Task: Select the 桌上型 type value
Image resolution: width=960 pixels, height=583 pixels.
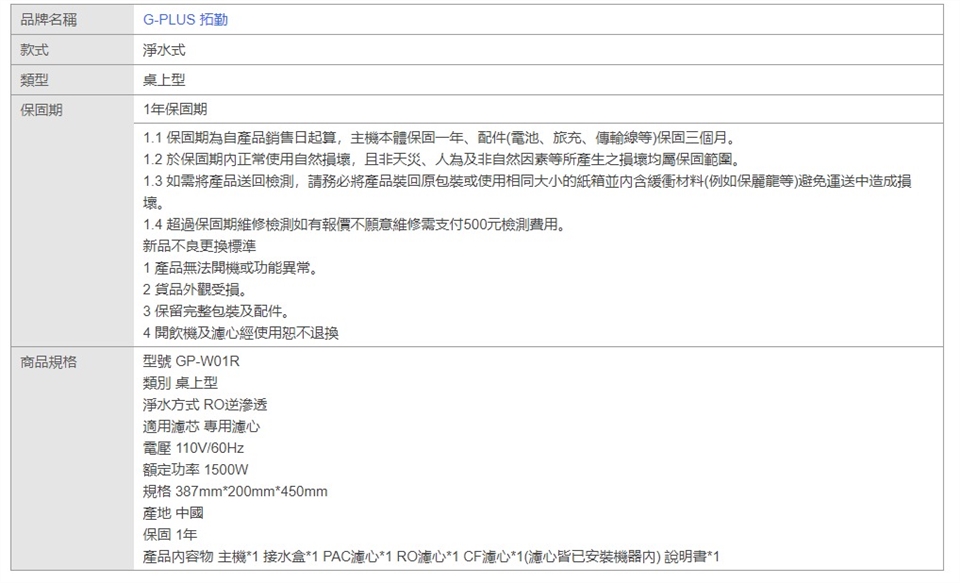Action: 164,79
